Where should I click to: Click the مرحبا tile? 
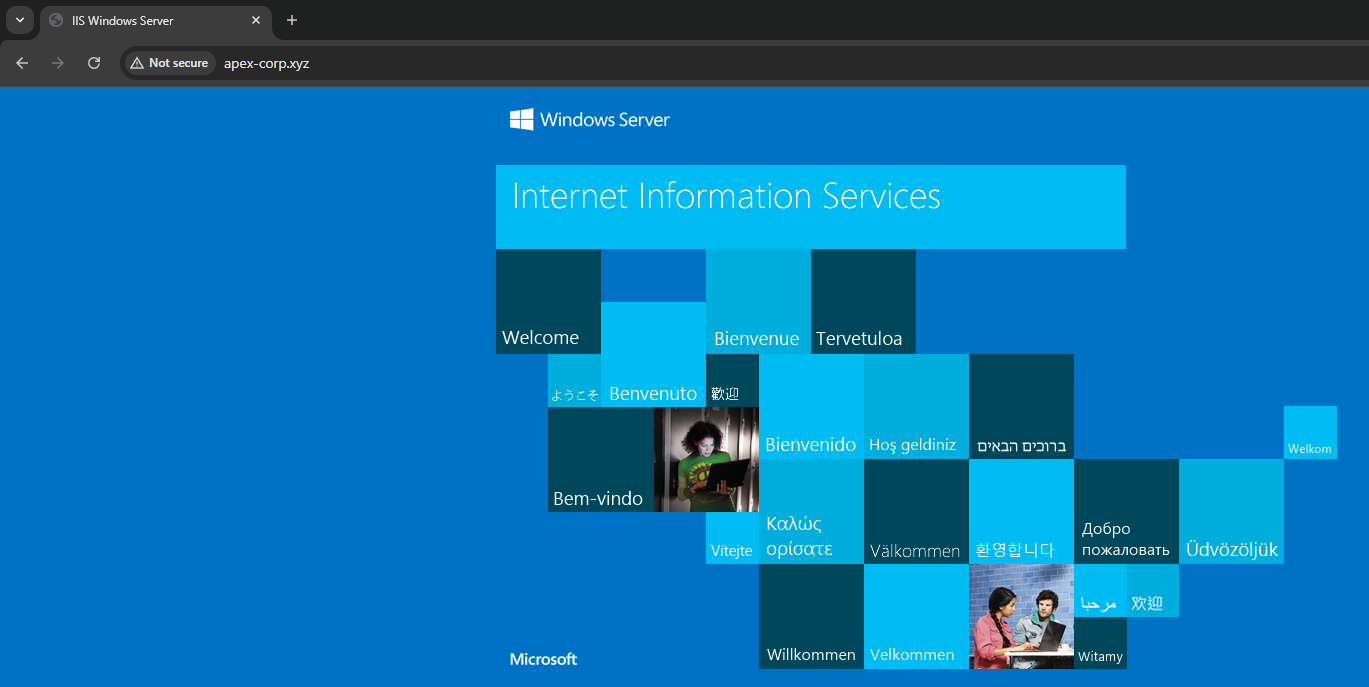1100,590
